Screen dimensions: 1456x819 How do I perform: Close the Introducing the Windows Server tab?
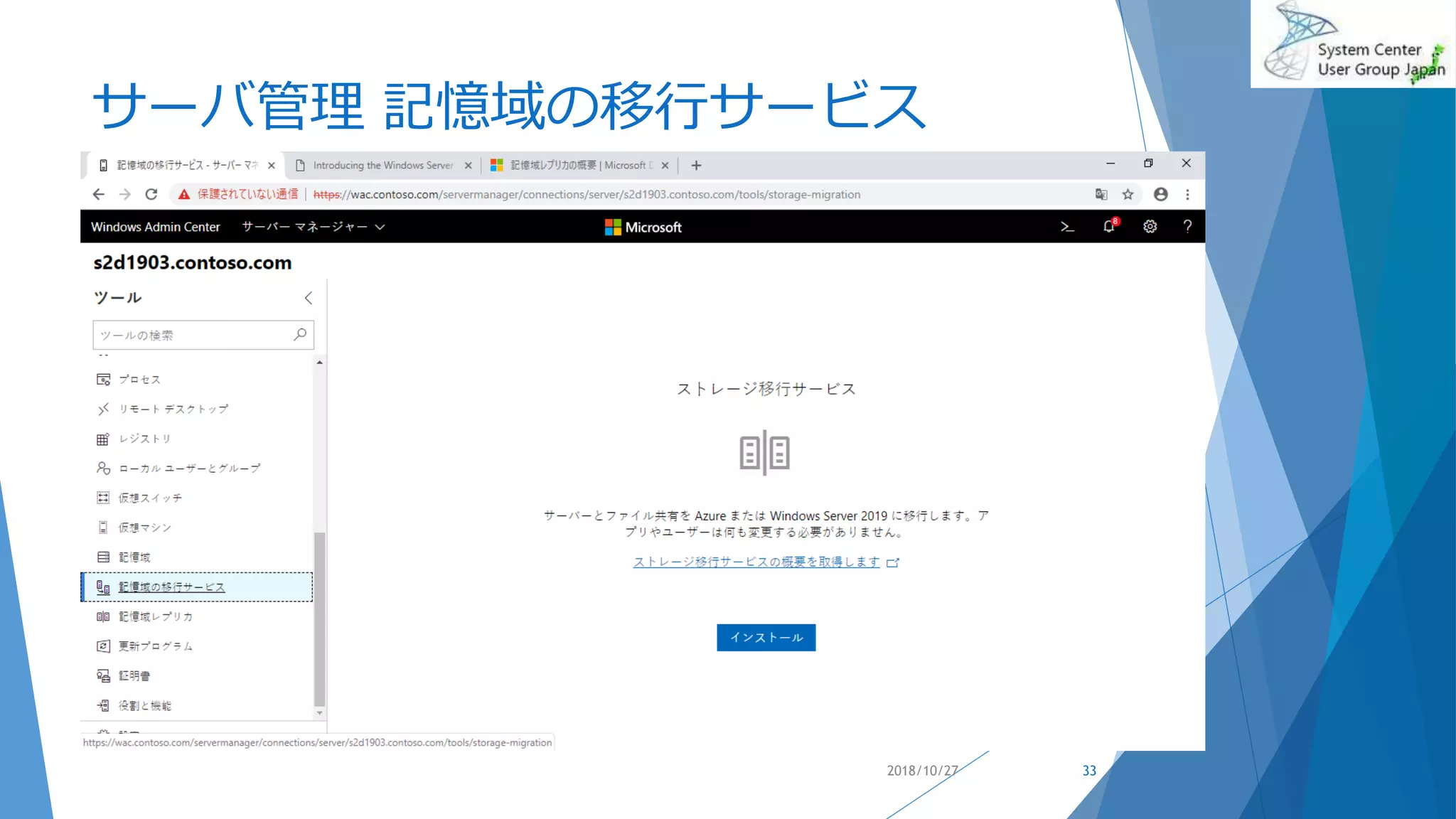click(468, 166)
